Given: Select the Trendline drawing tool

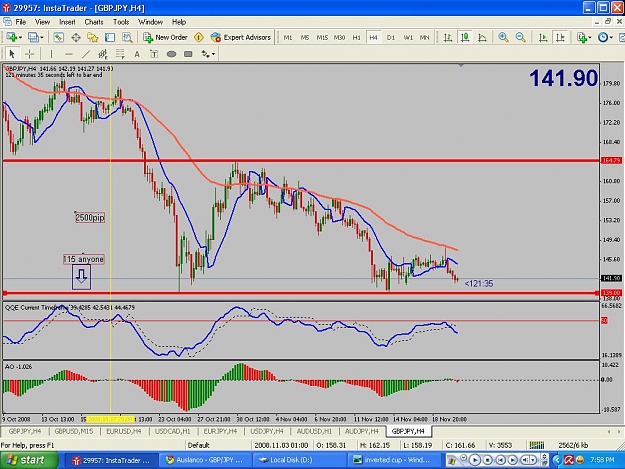Looking at the screenshot, I should click(86, 54).
